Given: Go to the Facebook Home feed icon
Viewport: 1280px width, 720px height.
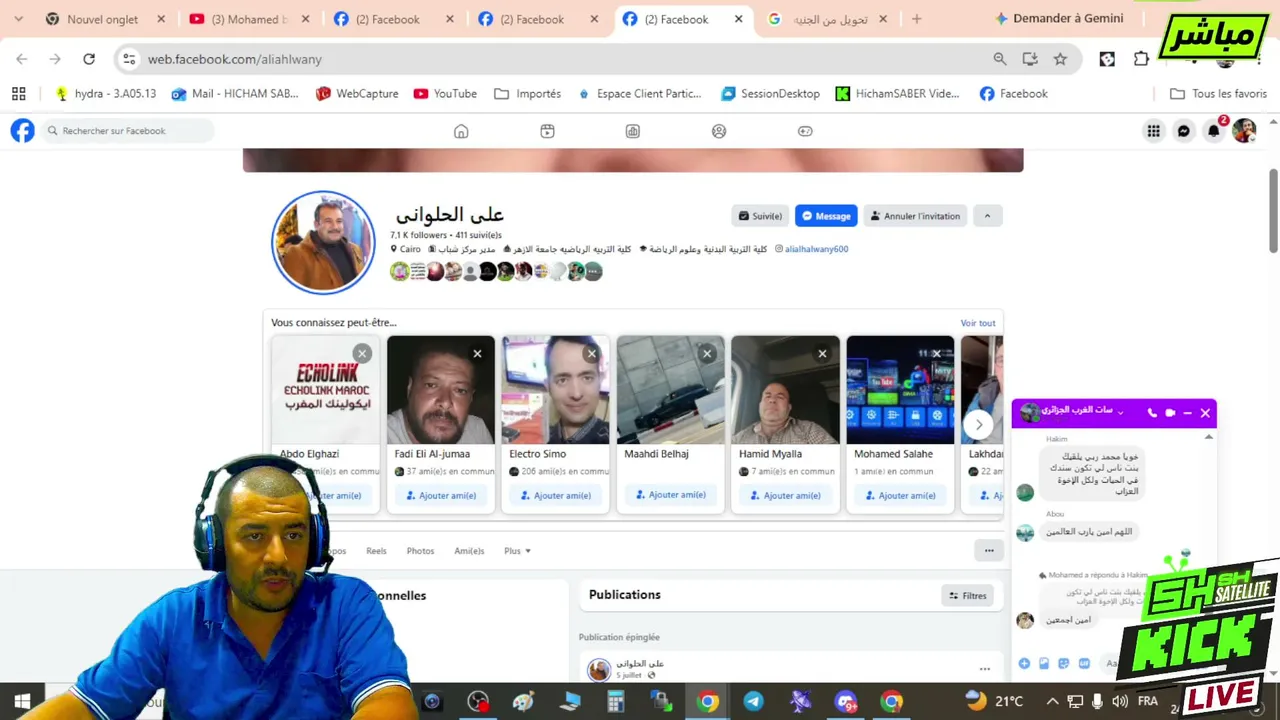Looking at the screenshot, I should tap(461, 131).
